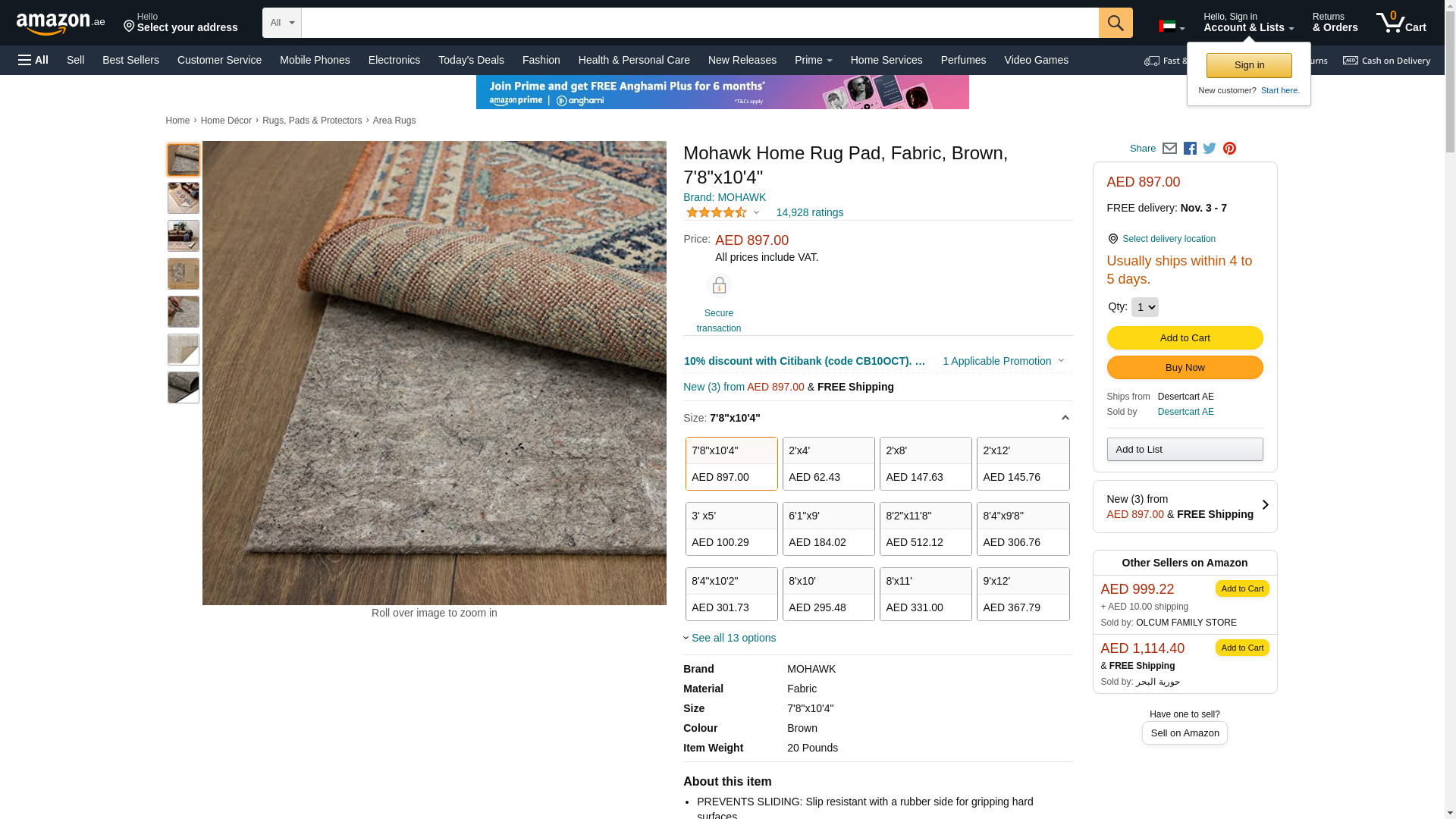Image resolution: width=1456 pixels, height=819 pixels.
Task: Choose the 8'x10' size option
Action: point(828,594)
